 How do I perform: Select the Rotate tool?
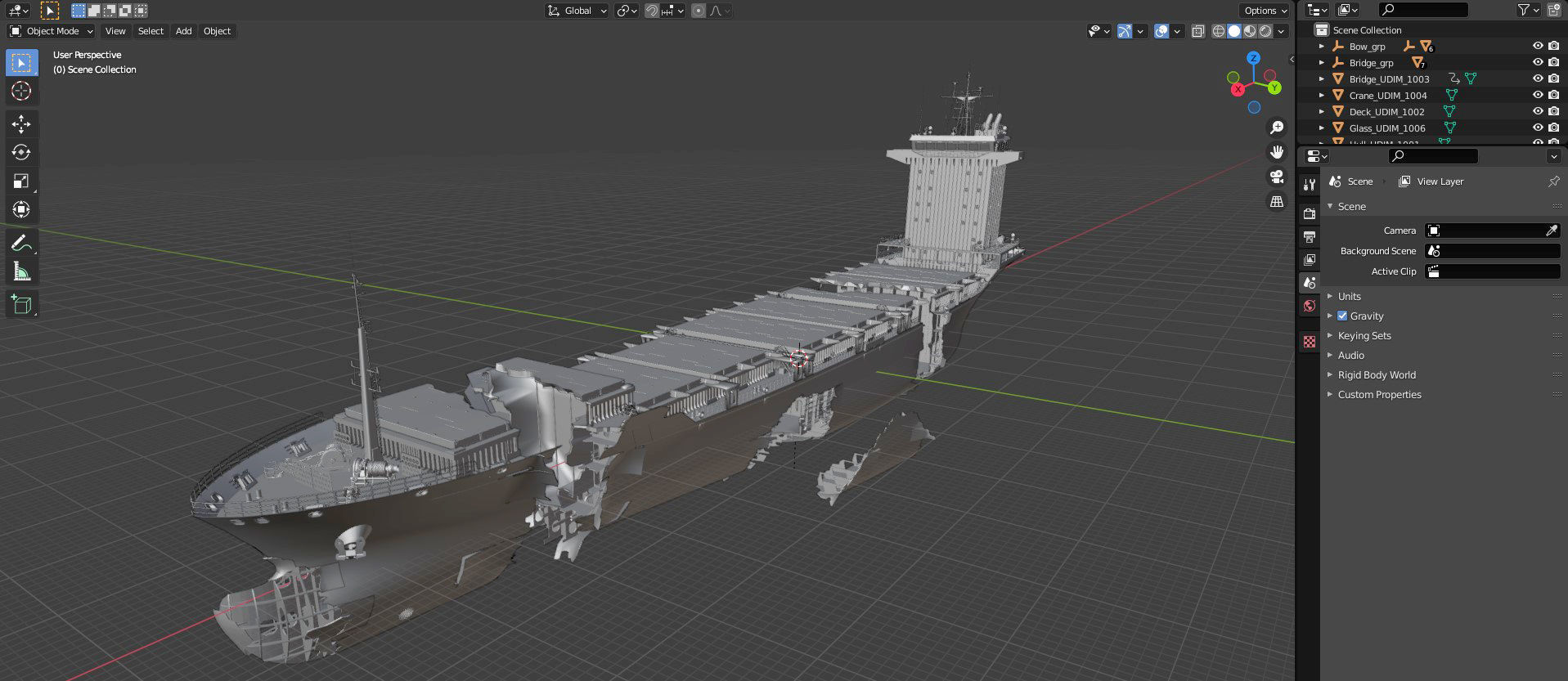tap(21, 153)
